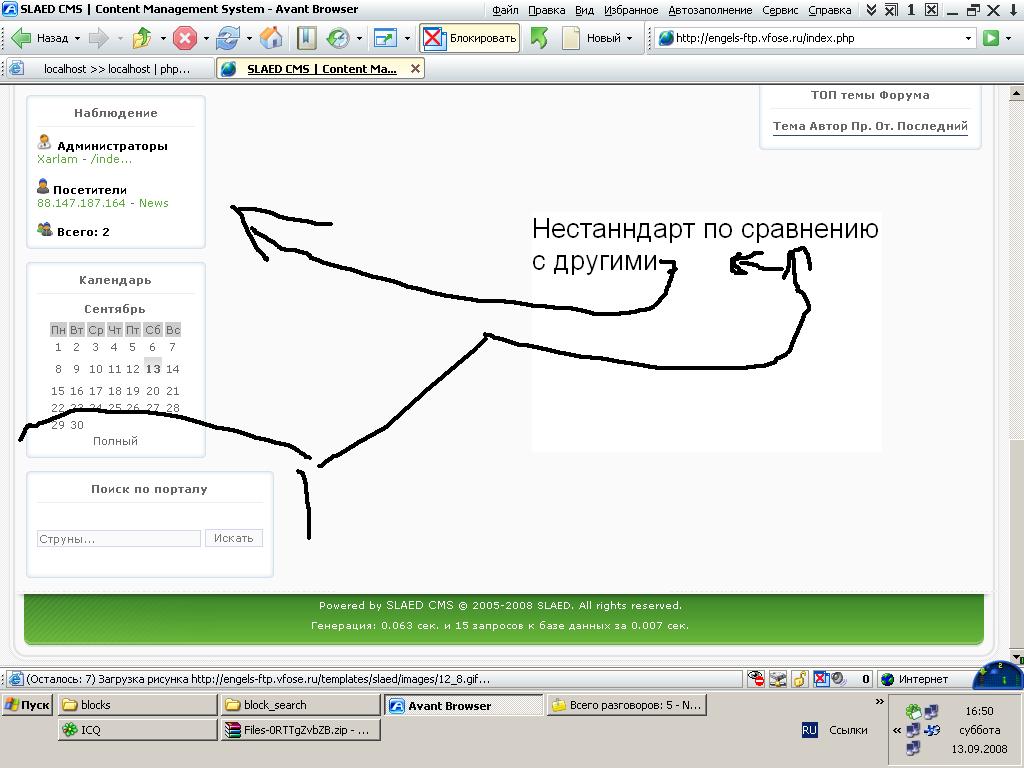Click the portal search input field
Image resolution: width=1024 pixels, height=768 pixels.
tap(119, 539)
